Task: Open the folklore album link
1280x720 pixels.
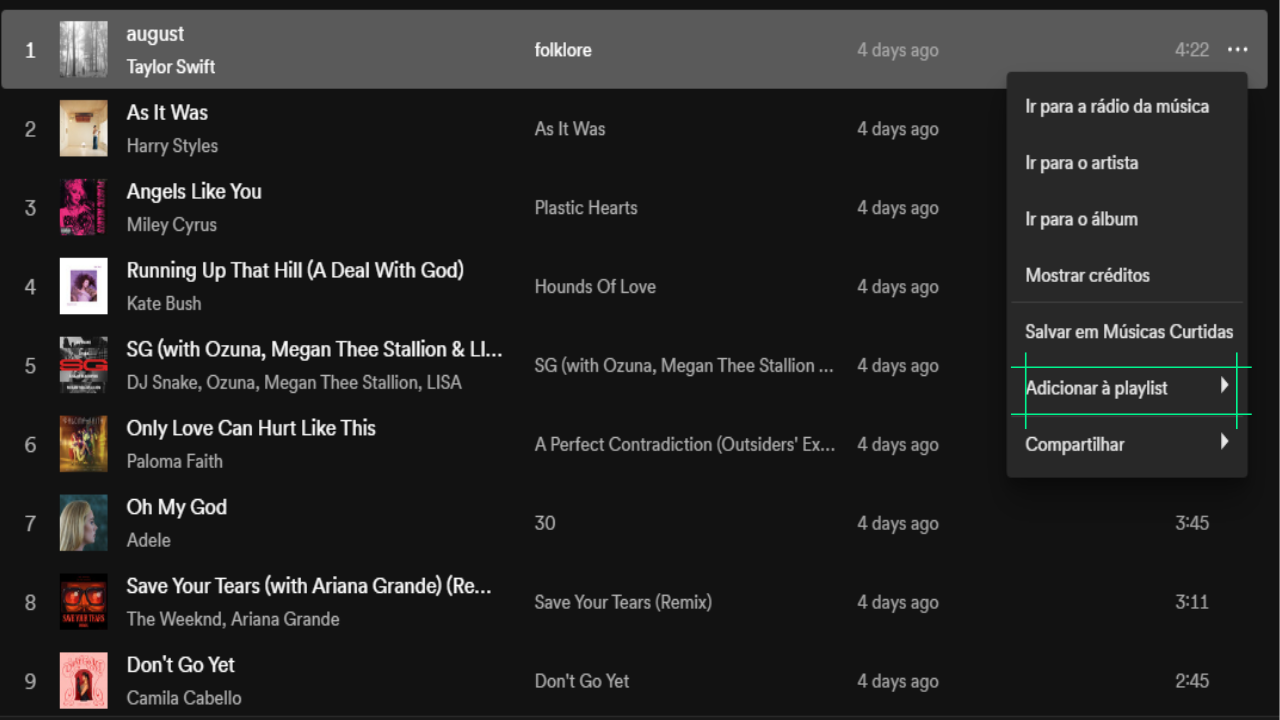Action: [563, 50]
